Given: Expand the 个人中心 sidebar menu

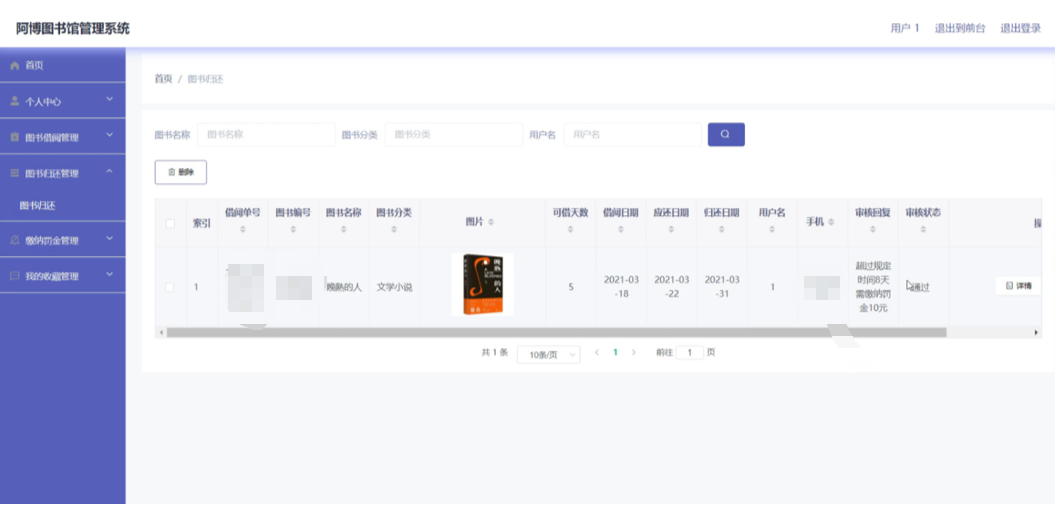Looking at the screenshot, I should coord(62,101).
